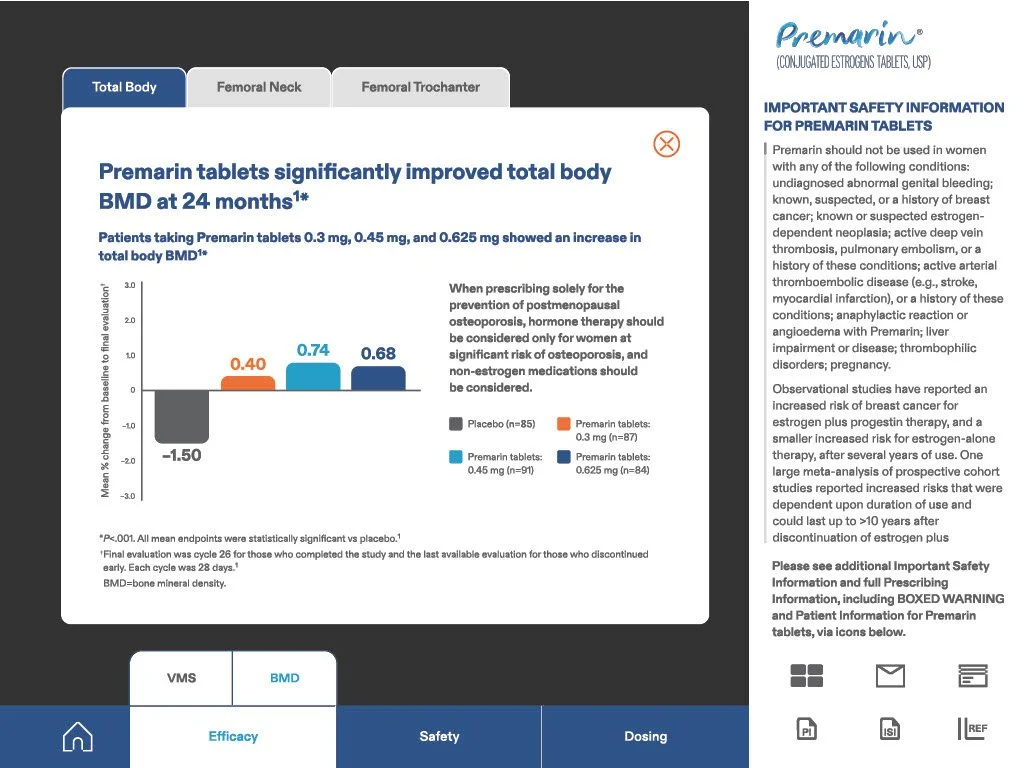Click the gray Placebo legend swatch
1024x768 pixels.
(x=456, y=424)
